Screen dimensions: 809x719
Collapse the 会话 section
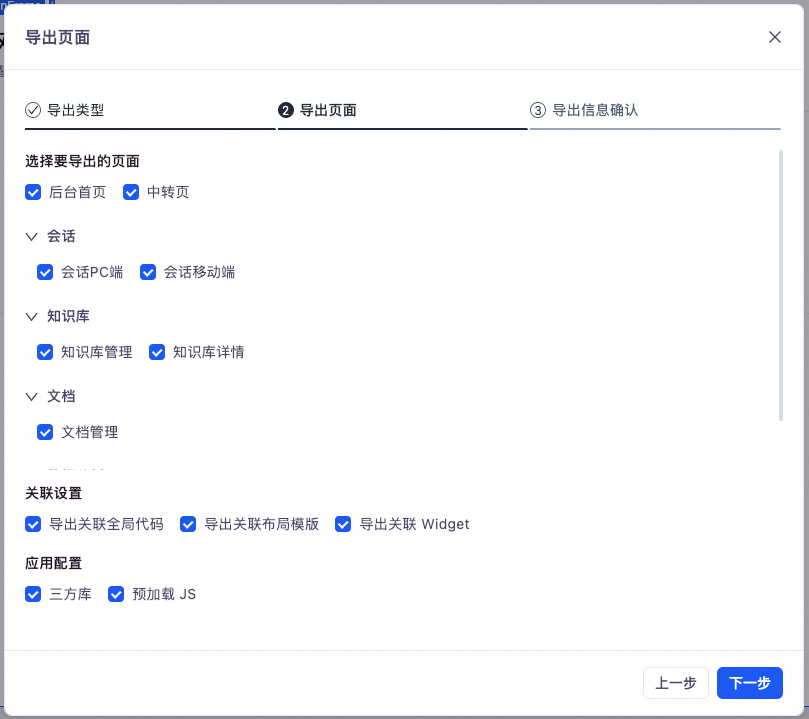tap(32, 236)
